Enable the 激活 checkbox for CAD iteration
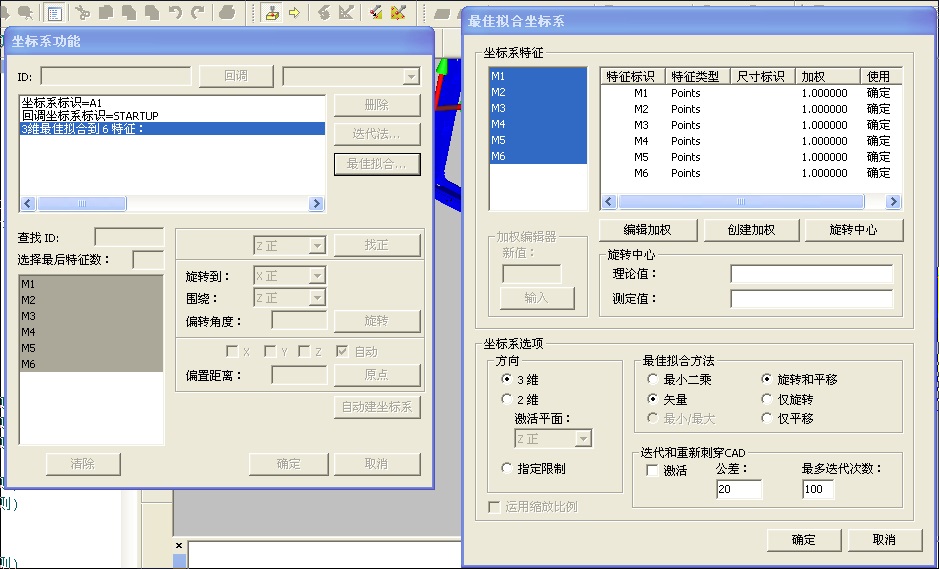This screenshot has width=939, height=569. (x=653, y=470)
